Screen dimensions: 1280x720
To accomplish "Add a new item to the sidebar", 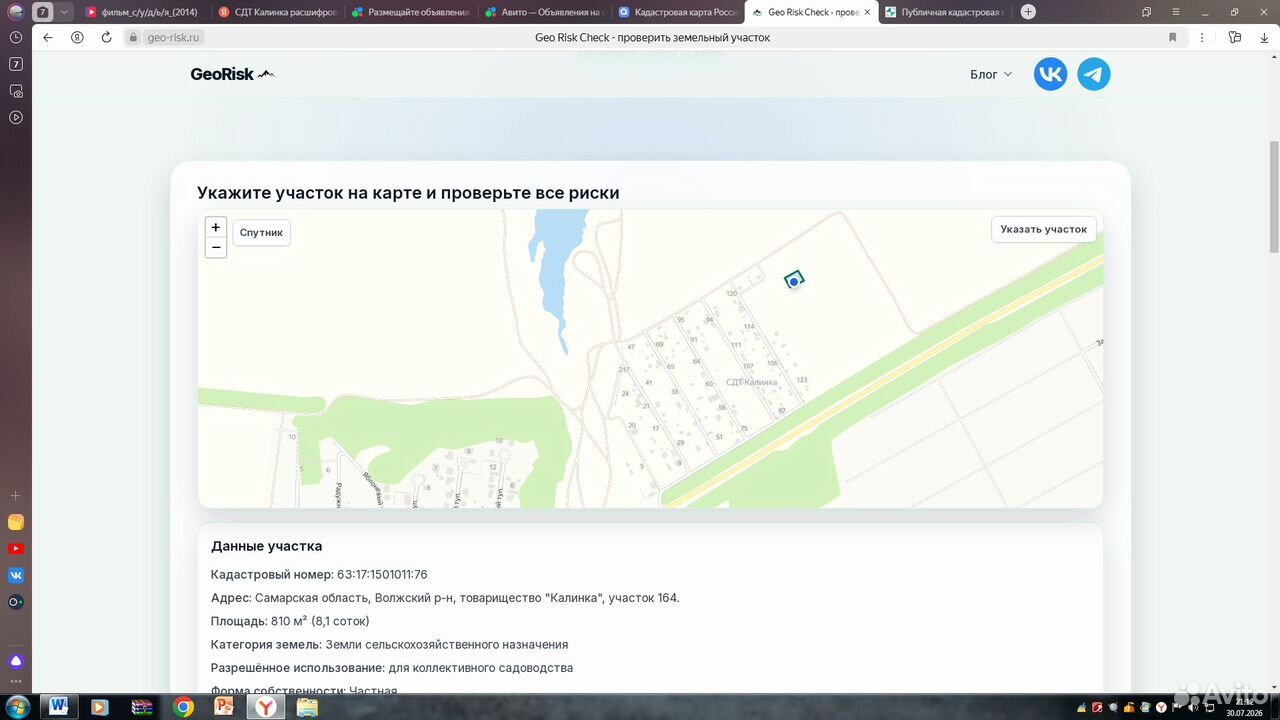I will coord(16,495).
